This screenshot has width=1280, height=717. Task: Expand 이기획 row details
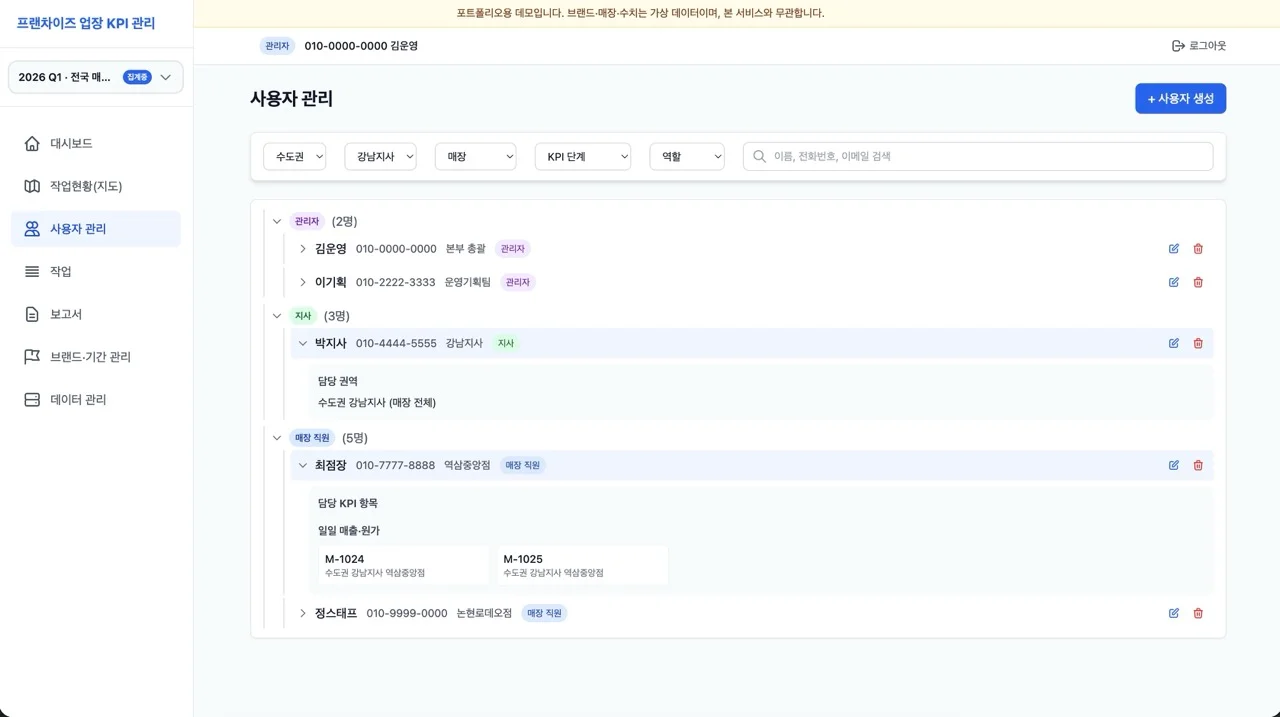click(x=303, y=282)
